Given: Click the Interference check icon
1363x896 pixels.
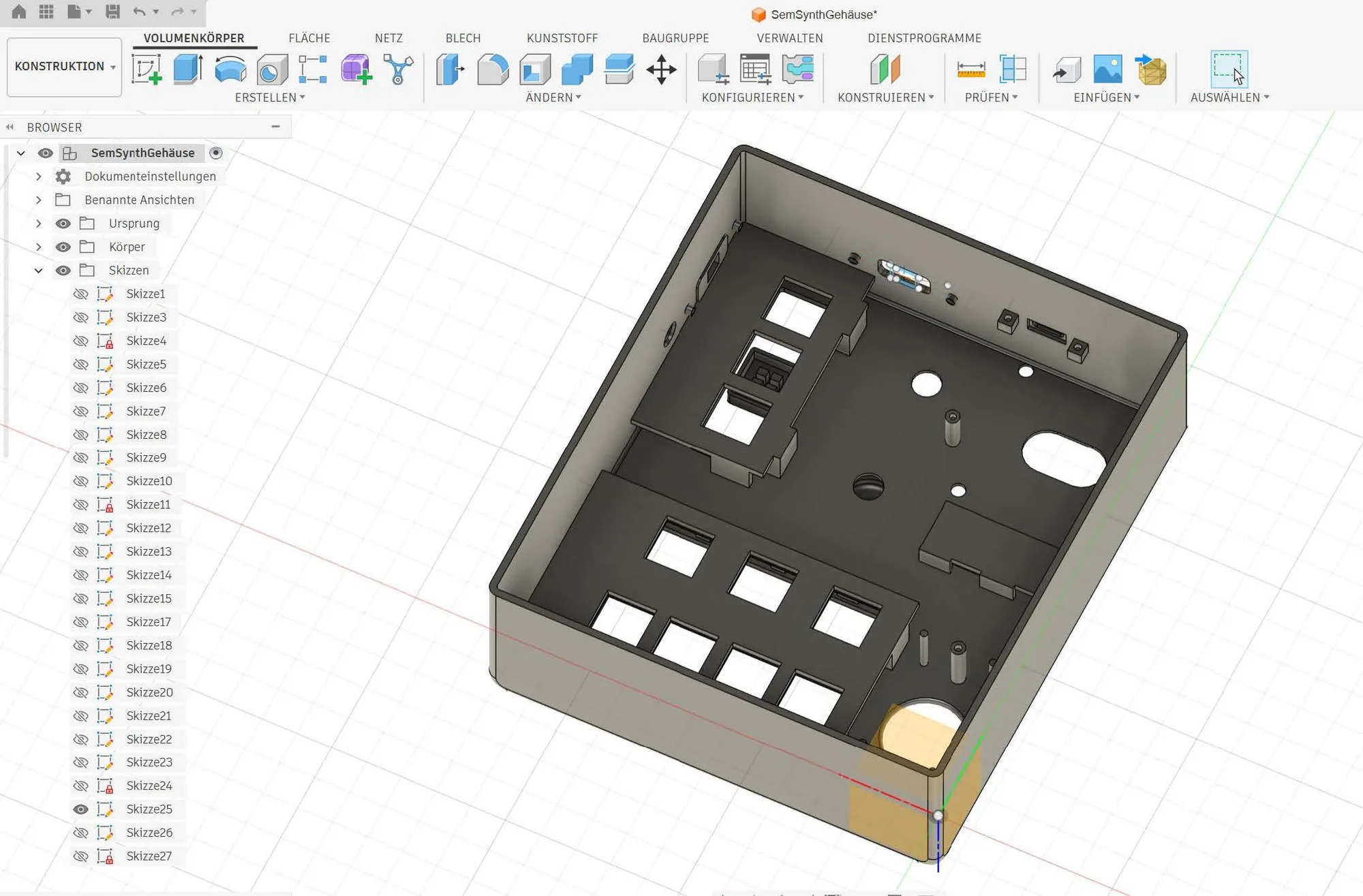Looking at the screenshot, I should 1013,69.
